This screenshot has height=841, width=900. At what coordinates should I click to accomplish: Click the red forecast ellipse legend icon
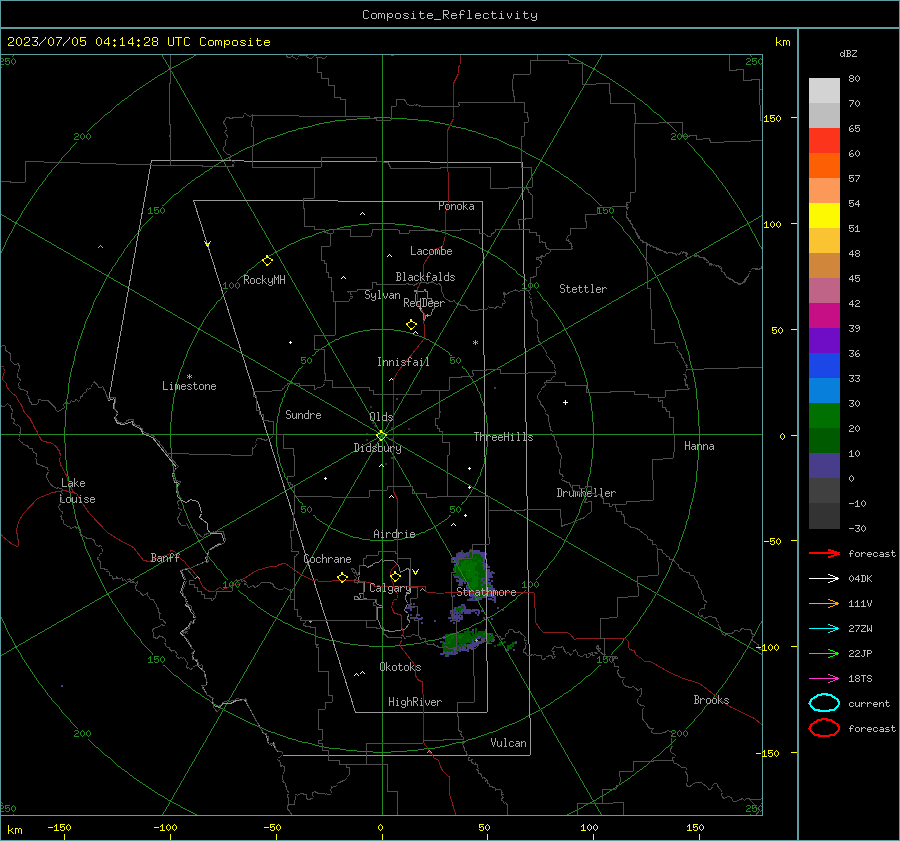[824, 728]
